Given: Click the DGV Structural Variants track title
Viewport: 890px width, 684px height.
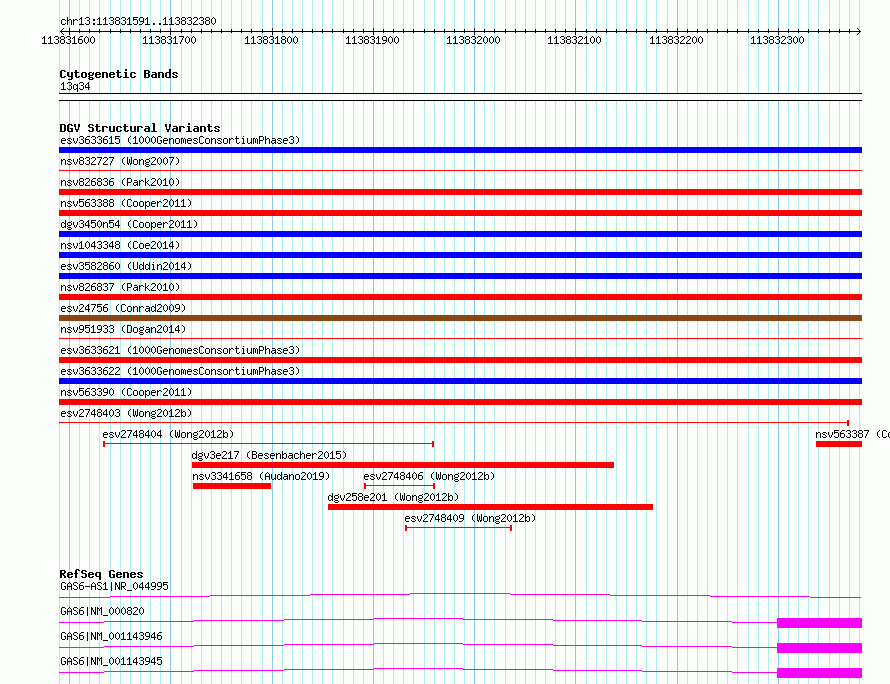Looking at the screenshot, I should click(140, 128).
